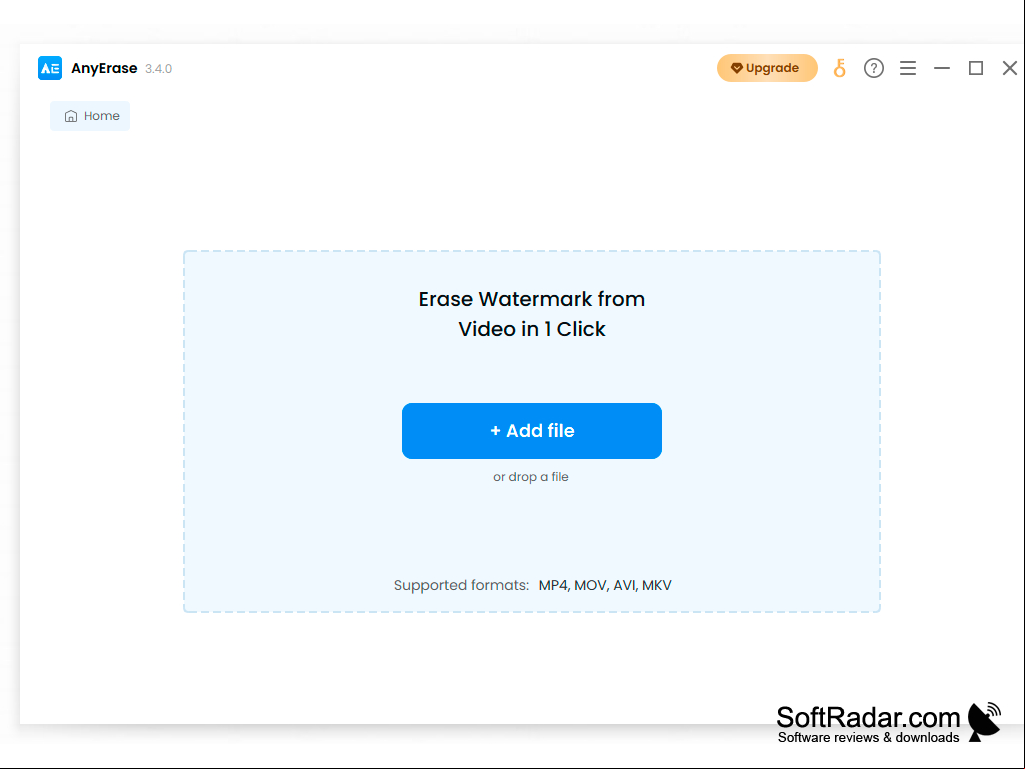The image size is (1025, 769).
Task: Click the heart gem icon in Upgrade
Action: point(736,68)
